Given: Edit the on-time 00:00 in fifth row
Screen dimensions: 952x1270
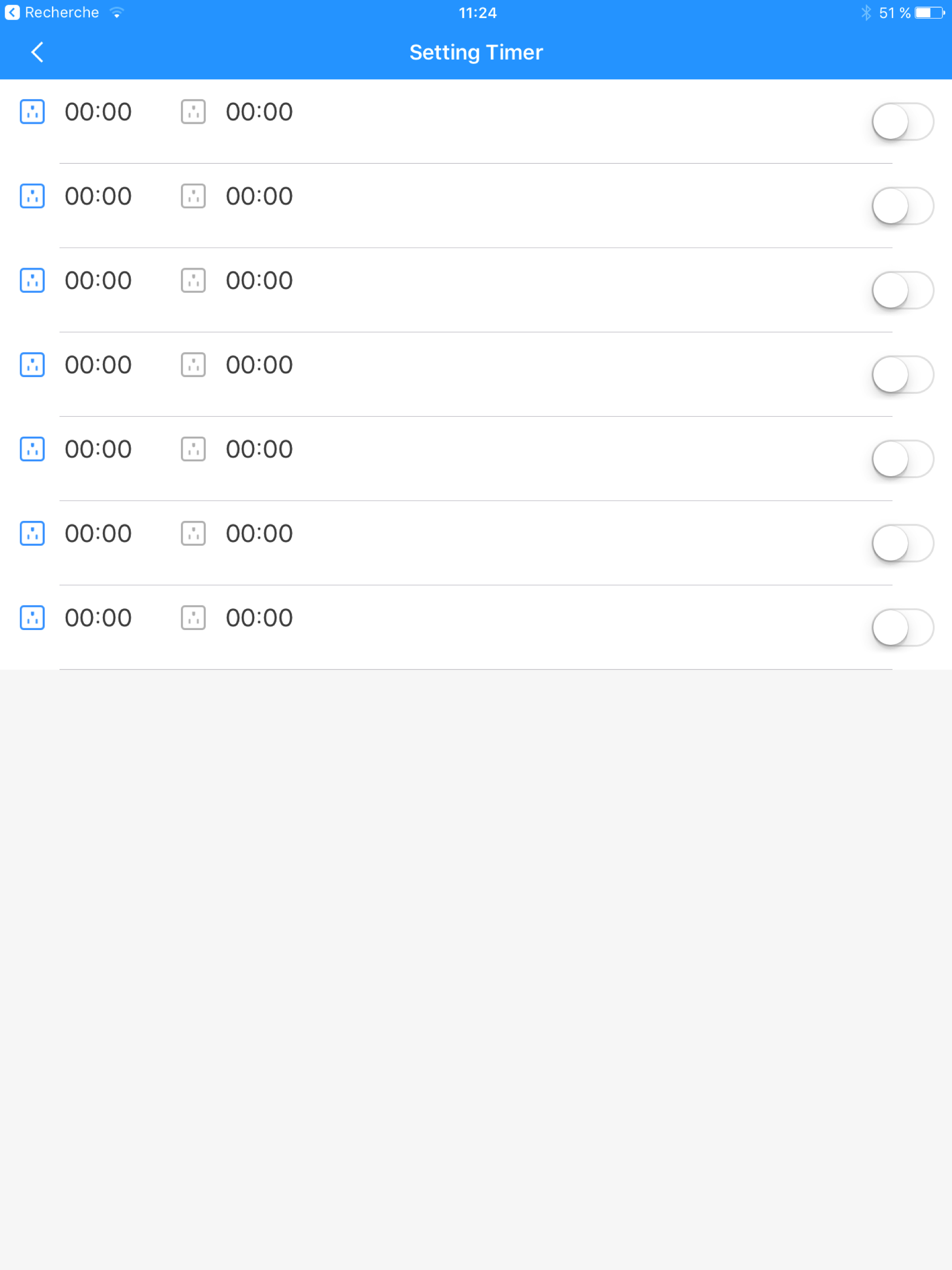Looking at the screenshot, I should (98, 450).
